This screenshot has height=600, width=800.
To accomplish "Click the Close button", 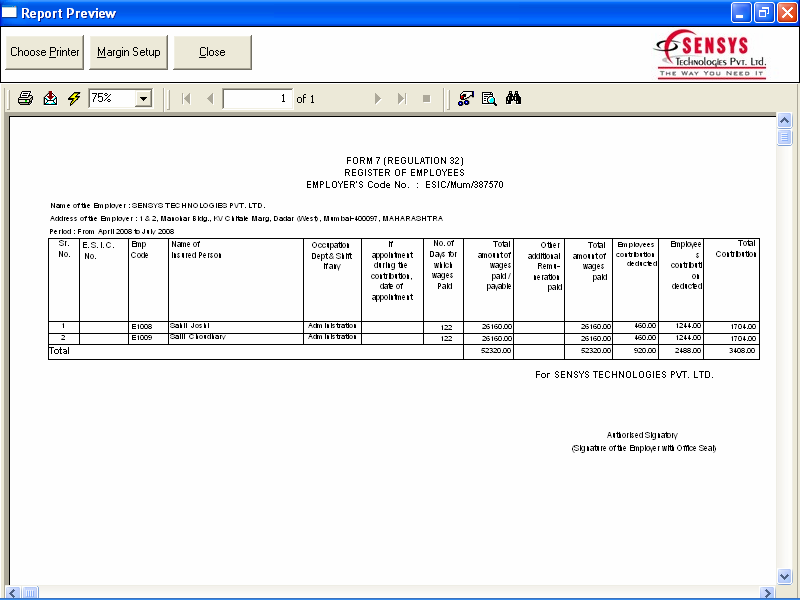I will (212, 52).
